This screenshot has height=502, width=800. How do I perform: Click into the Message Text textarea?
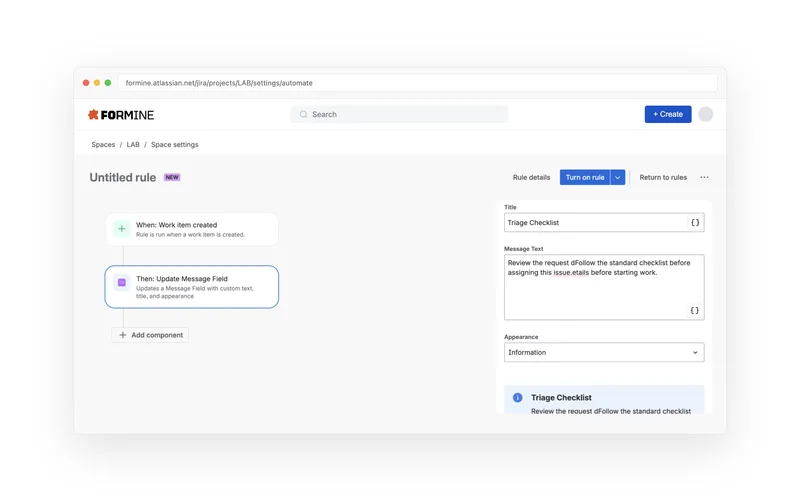604,287
